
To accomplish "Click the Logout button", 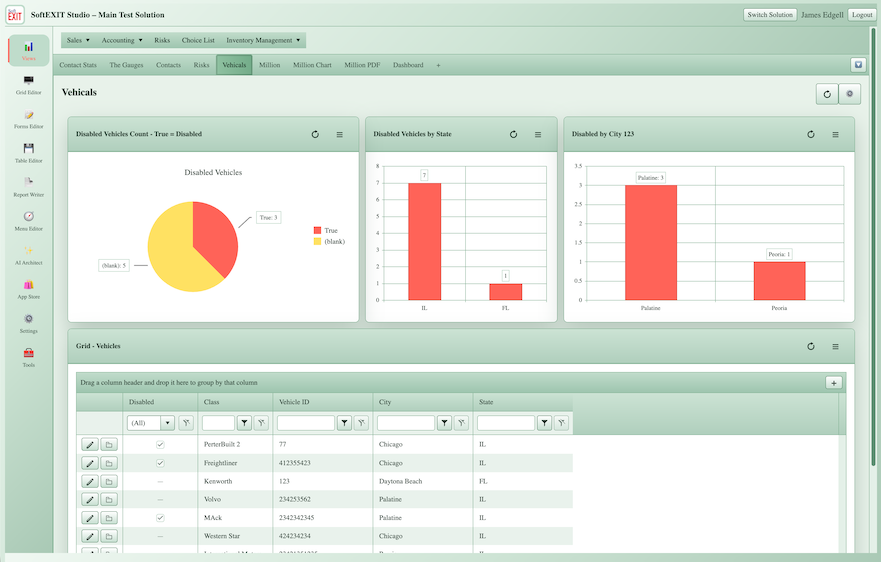I will [861, 15].
